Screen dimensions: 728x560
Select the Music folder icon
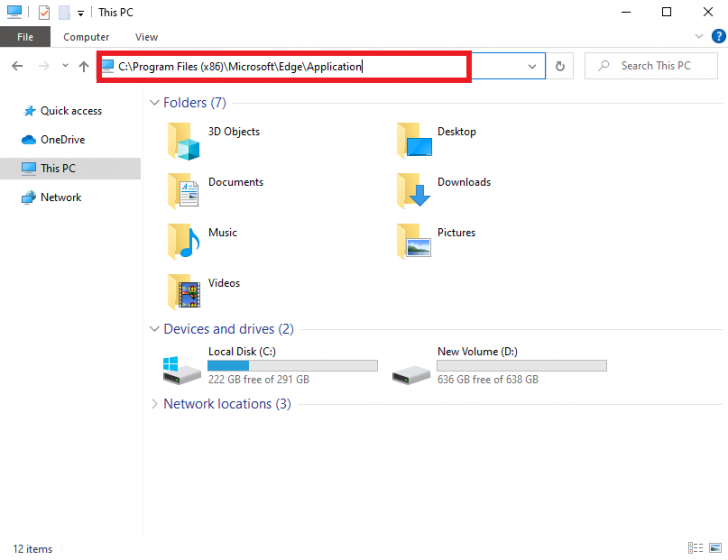(x=184, y=241)
